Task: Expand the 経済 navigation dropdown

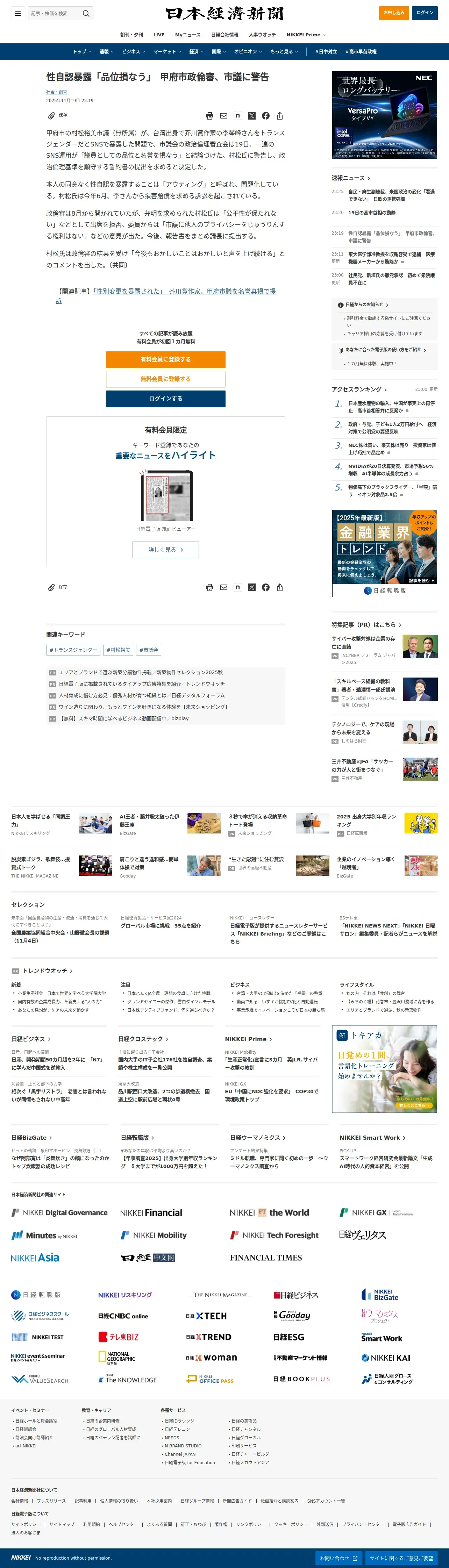Action: point(196,52)
